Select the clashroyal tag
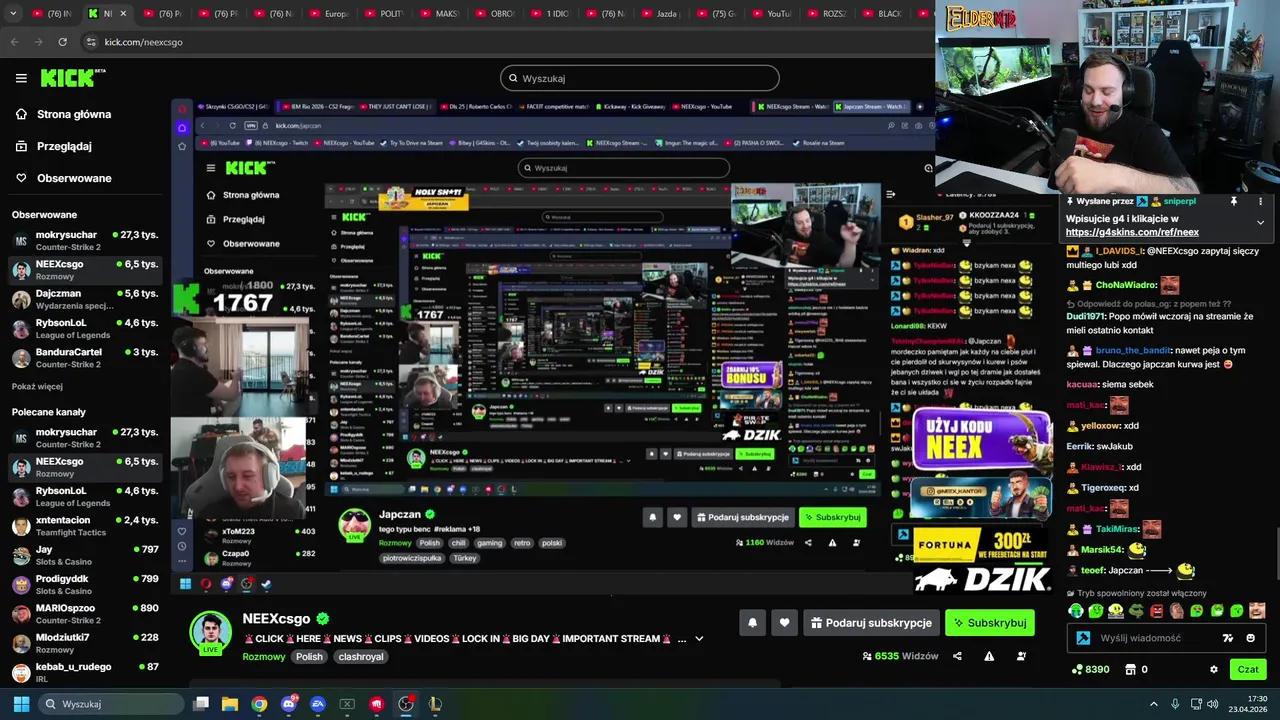 click(361, 657)
